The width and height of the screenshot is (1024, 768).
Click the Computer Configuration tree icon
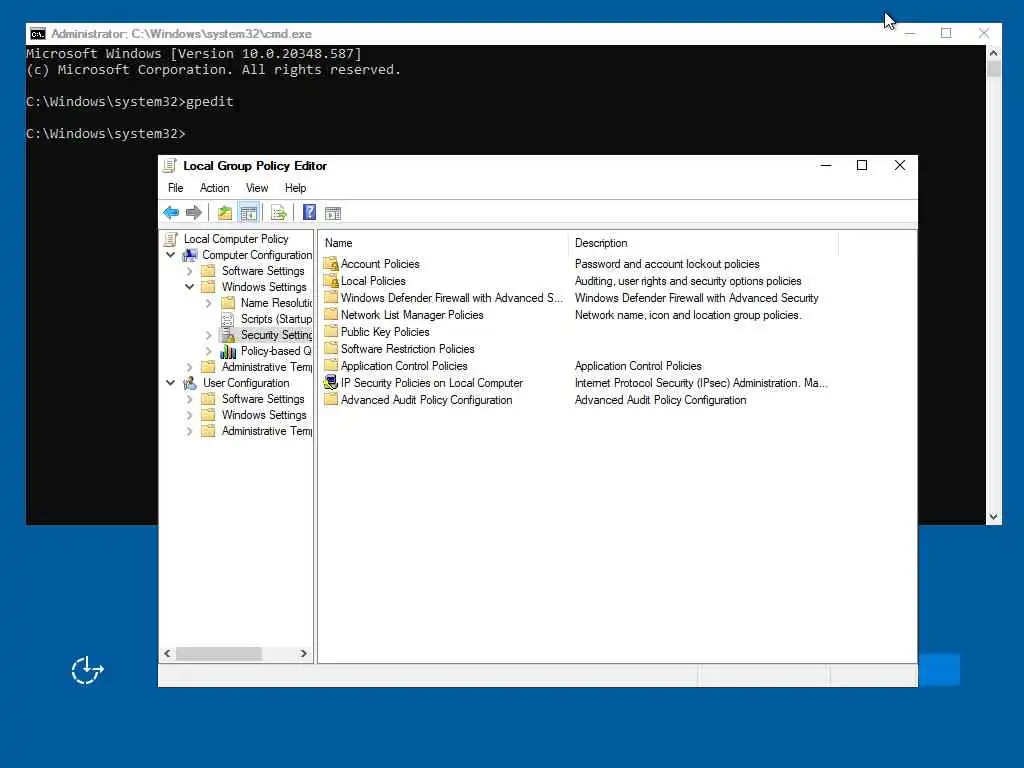coord(190,255)
